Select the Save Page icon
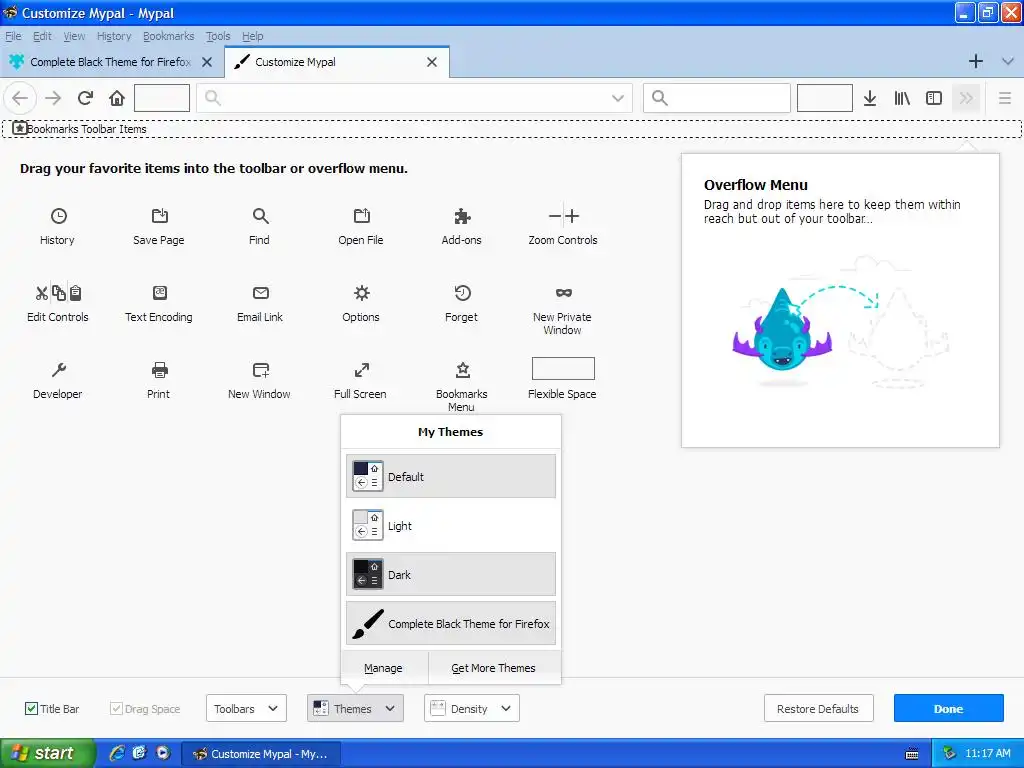This screenshot has height=768, width=1024. pos(159,216)
